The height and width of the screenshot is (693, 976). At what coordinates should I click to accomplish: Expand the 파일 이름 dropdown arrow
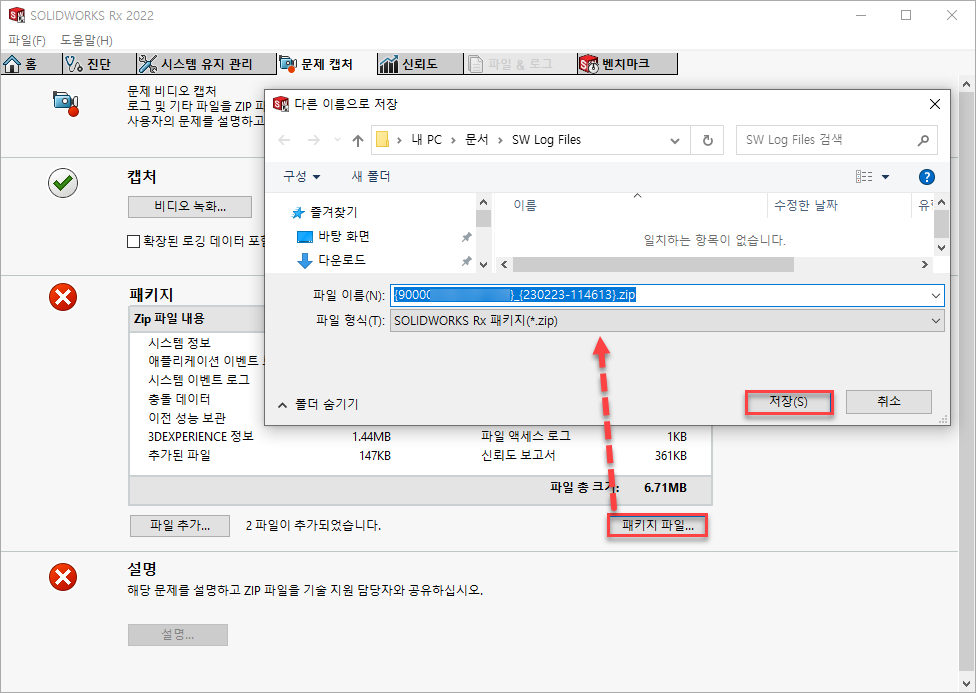pos(936,295)
